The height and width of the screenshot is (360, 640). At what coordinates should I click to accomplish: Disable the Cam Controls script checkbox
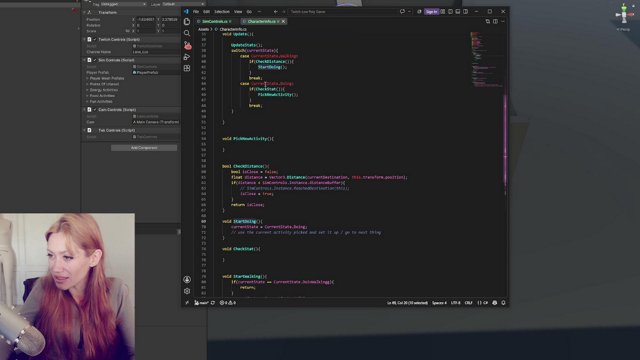pyautogui.click(x=95, y=110)
